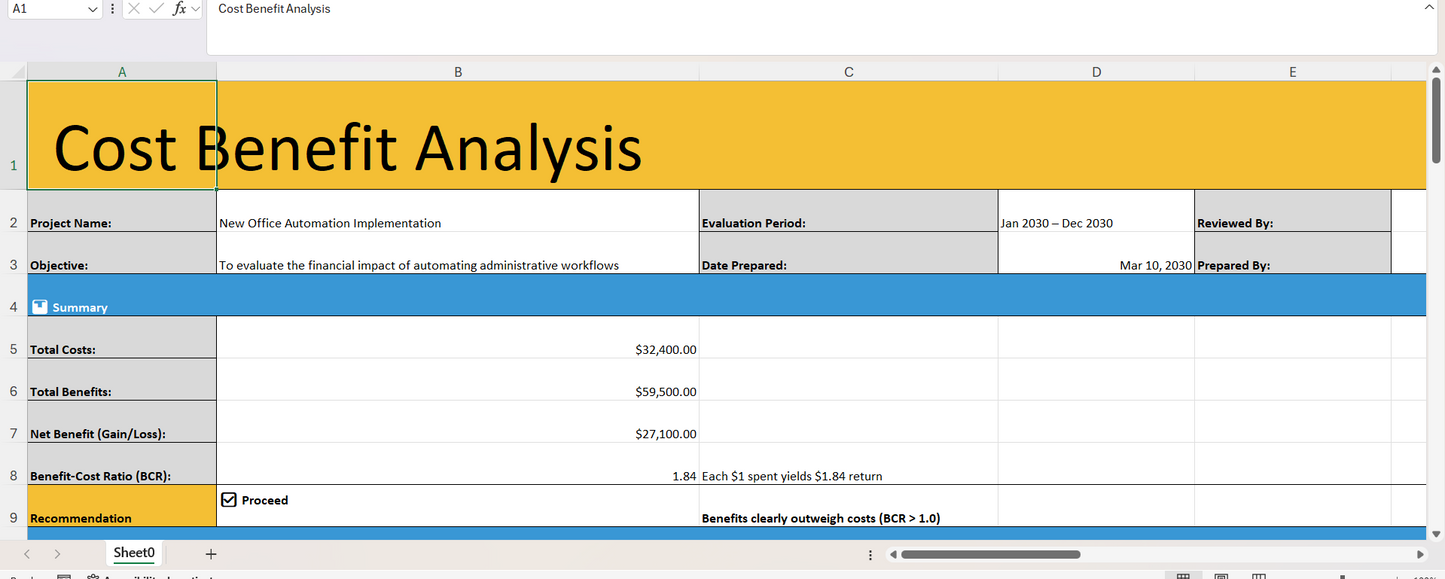The image size is (1445, 579).
Task: Select column D header
Action: [x=1096, y=72]
